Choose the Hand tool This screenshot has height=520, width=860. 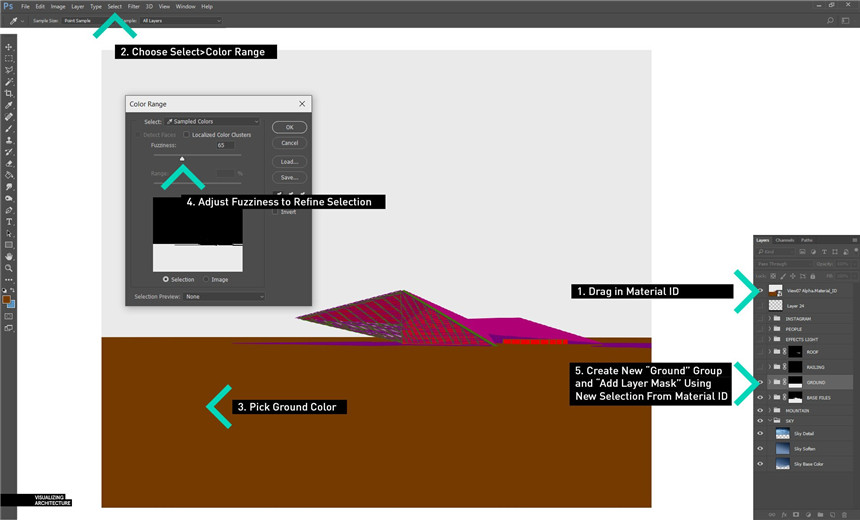[x=9, y=256]
